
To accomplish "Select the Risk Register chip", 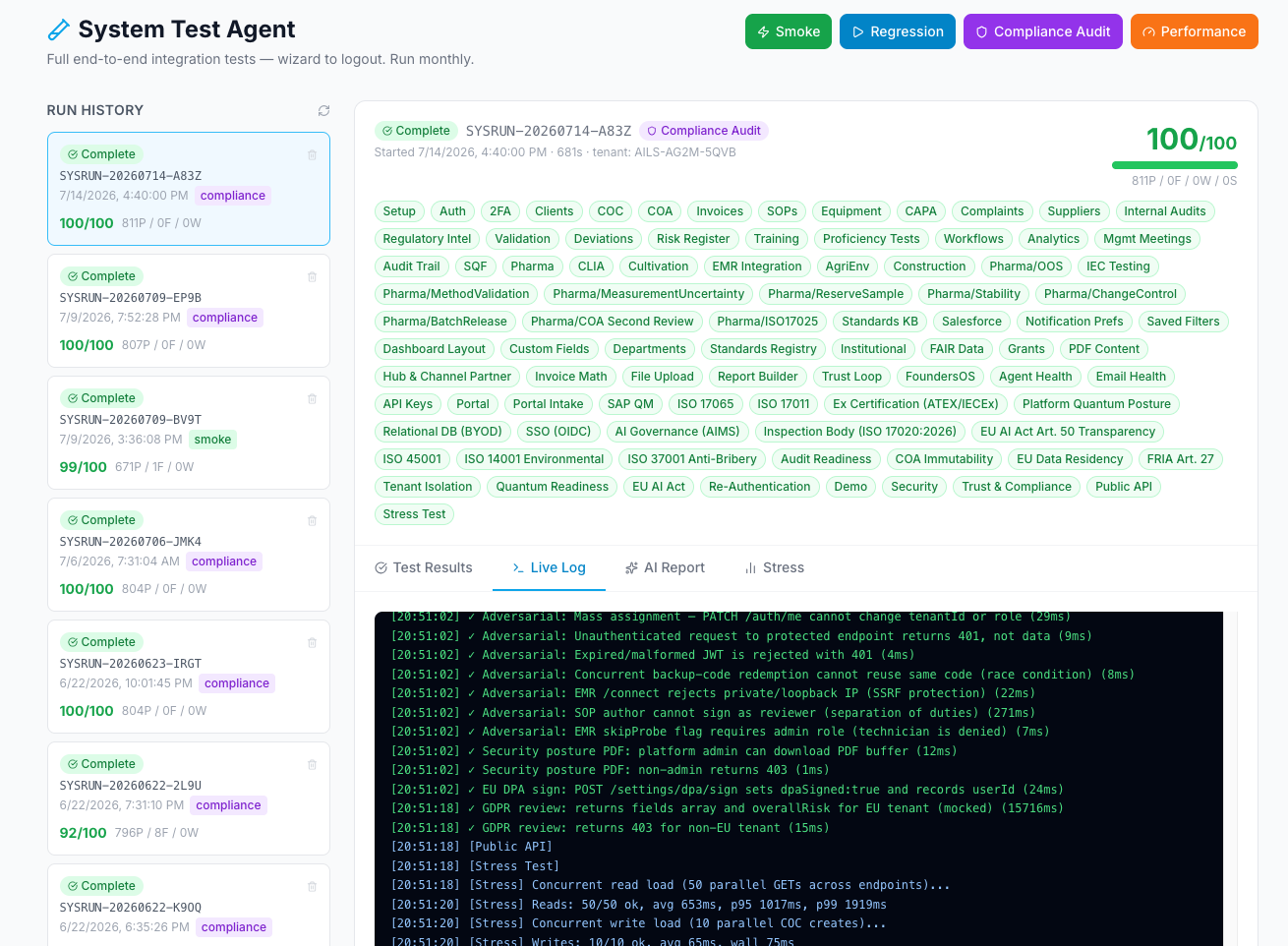I will (693, 239).
